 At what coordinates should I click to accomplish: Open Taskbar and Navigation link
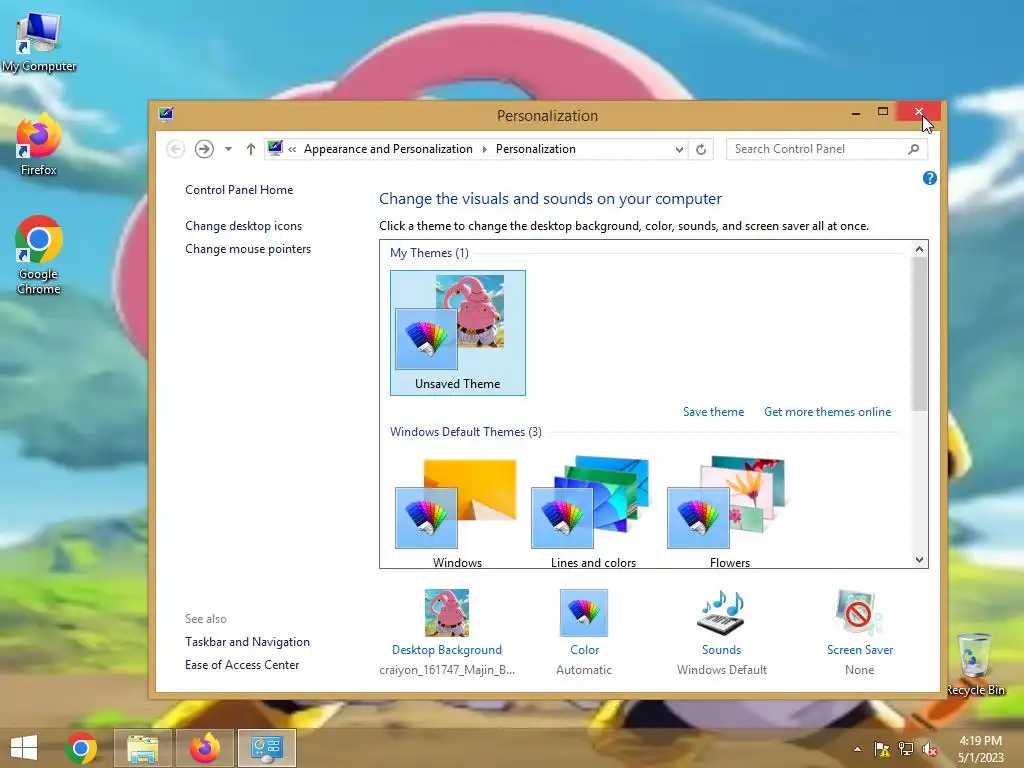[248, 642]
